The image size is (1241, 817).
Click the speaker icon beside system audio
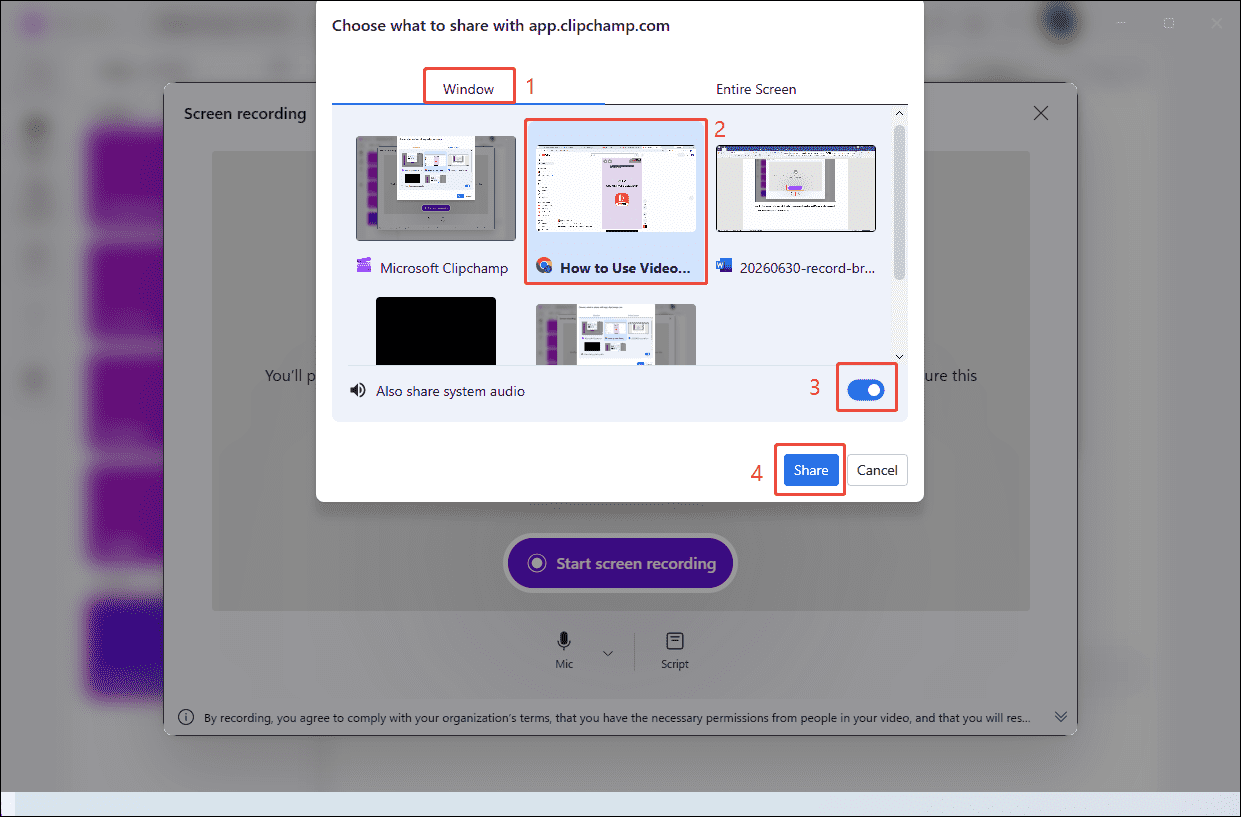coord(358,391)
